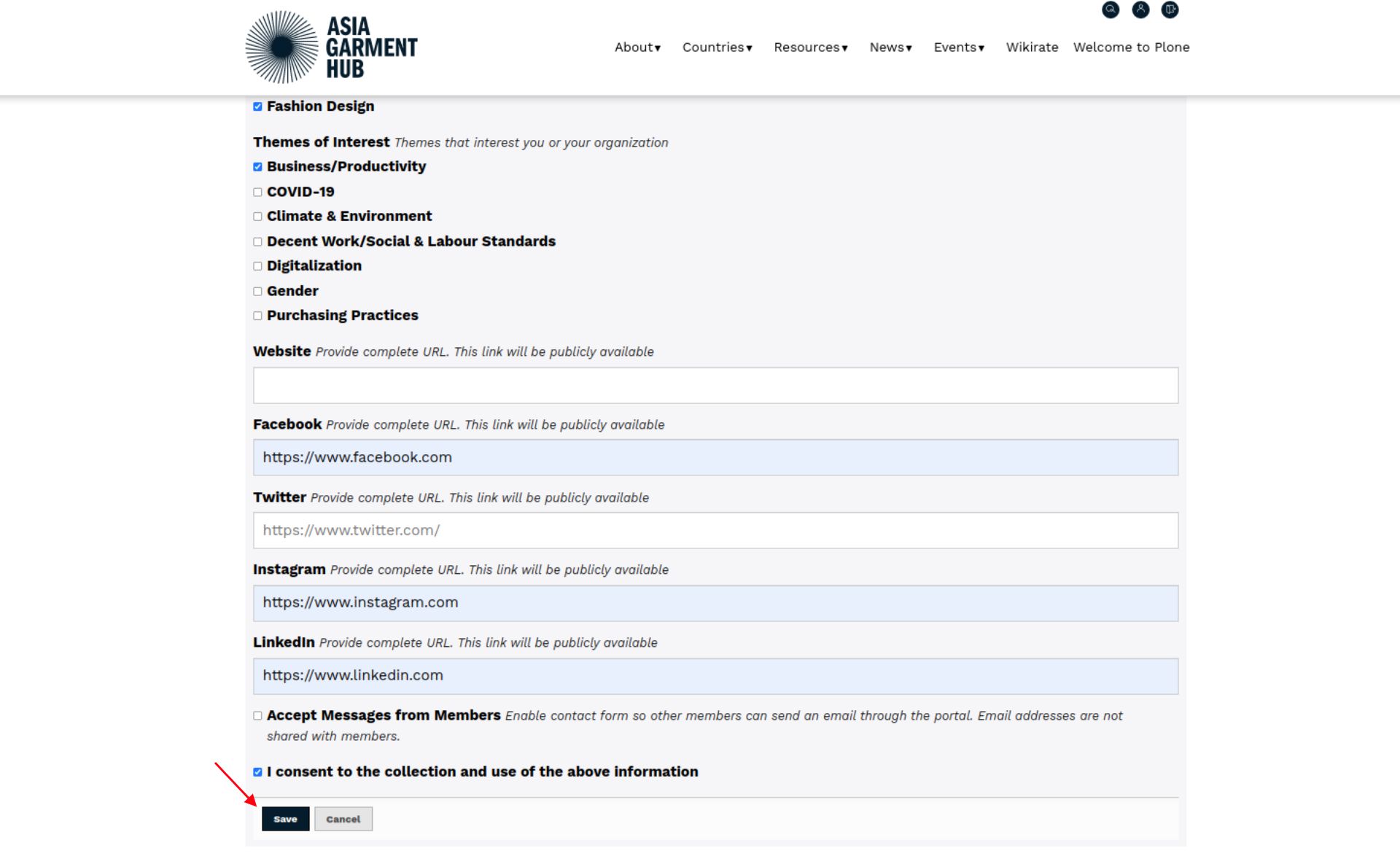
Task: Open the user profile icon
Action: pyautogui.click(x=1140, y=9)
